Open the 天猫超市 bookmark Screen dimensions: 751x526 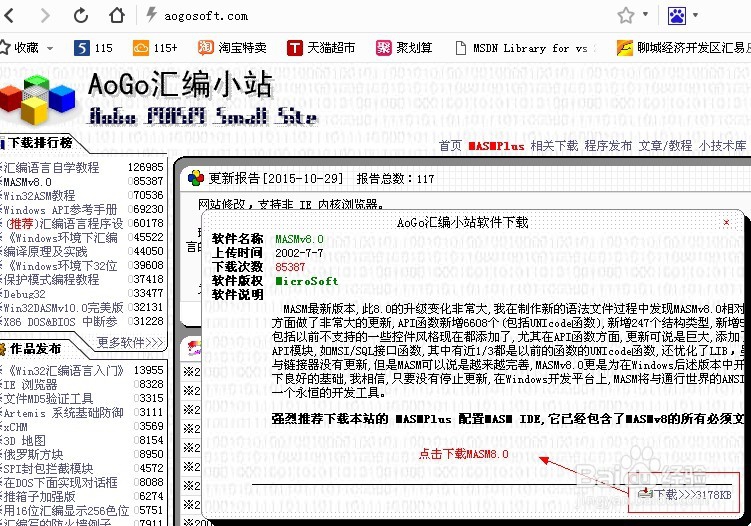coord(321,48)
